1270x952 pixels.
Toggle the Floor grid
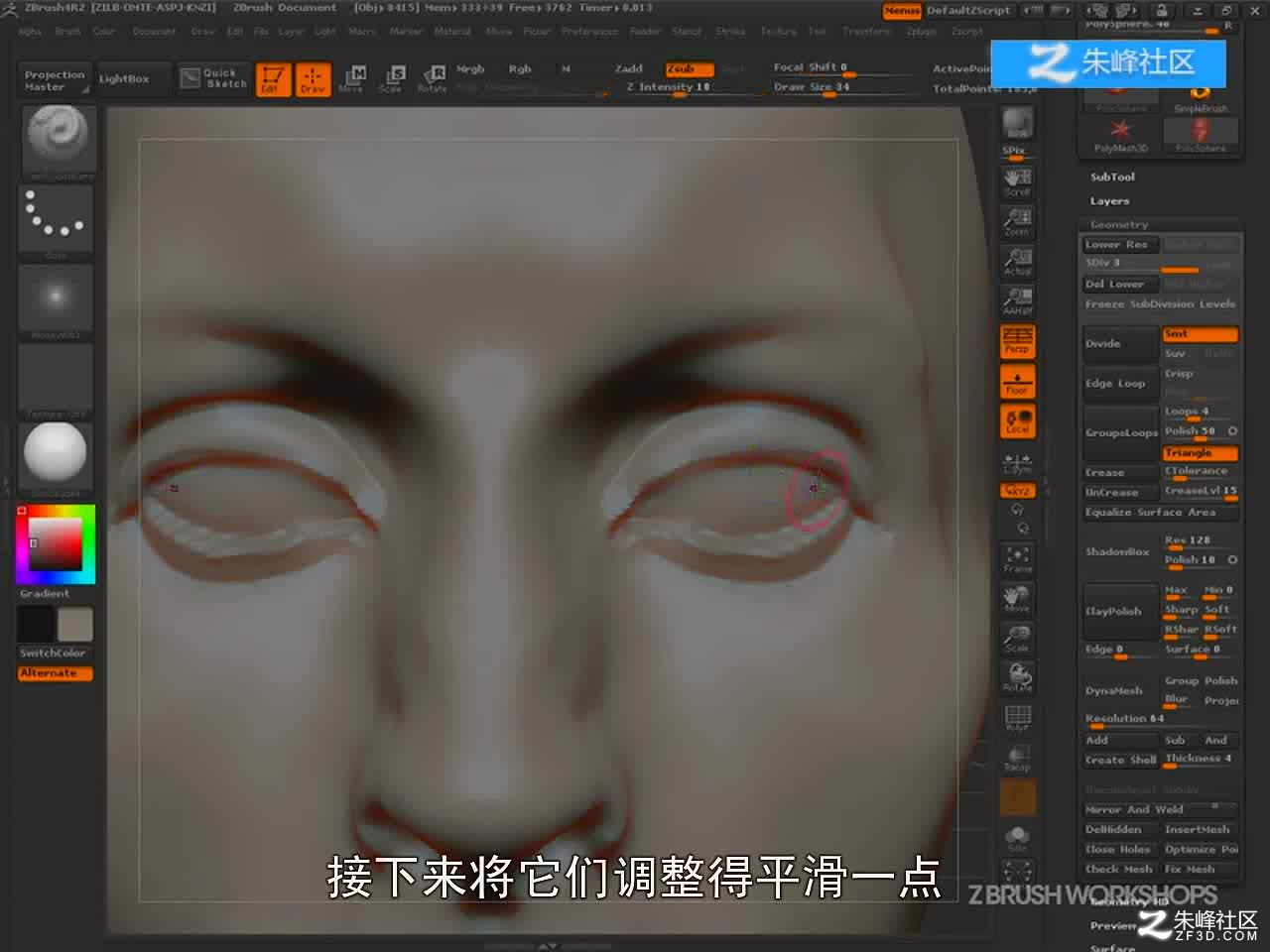(1018, 382)
